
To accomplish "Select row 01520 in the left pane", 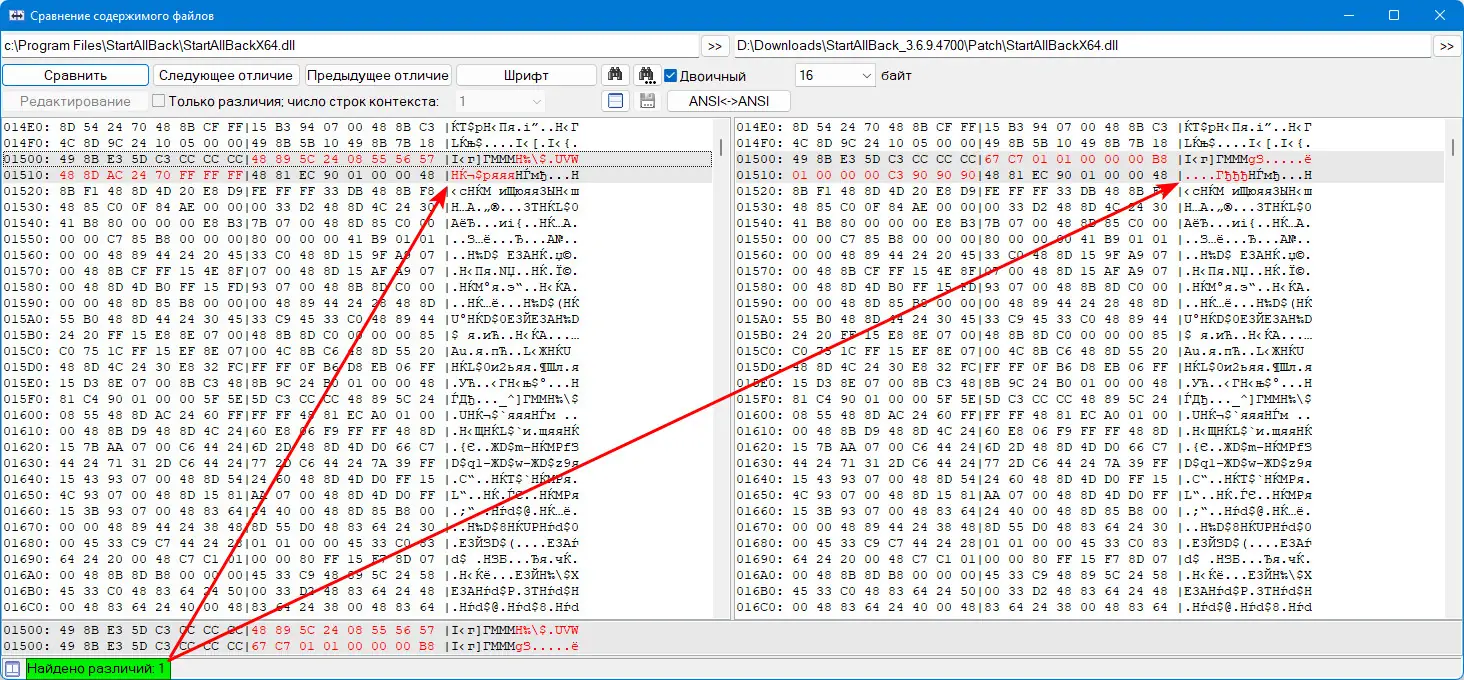I will (x=357, y=191).
